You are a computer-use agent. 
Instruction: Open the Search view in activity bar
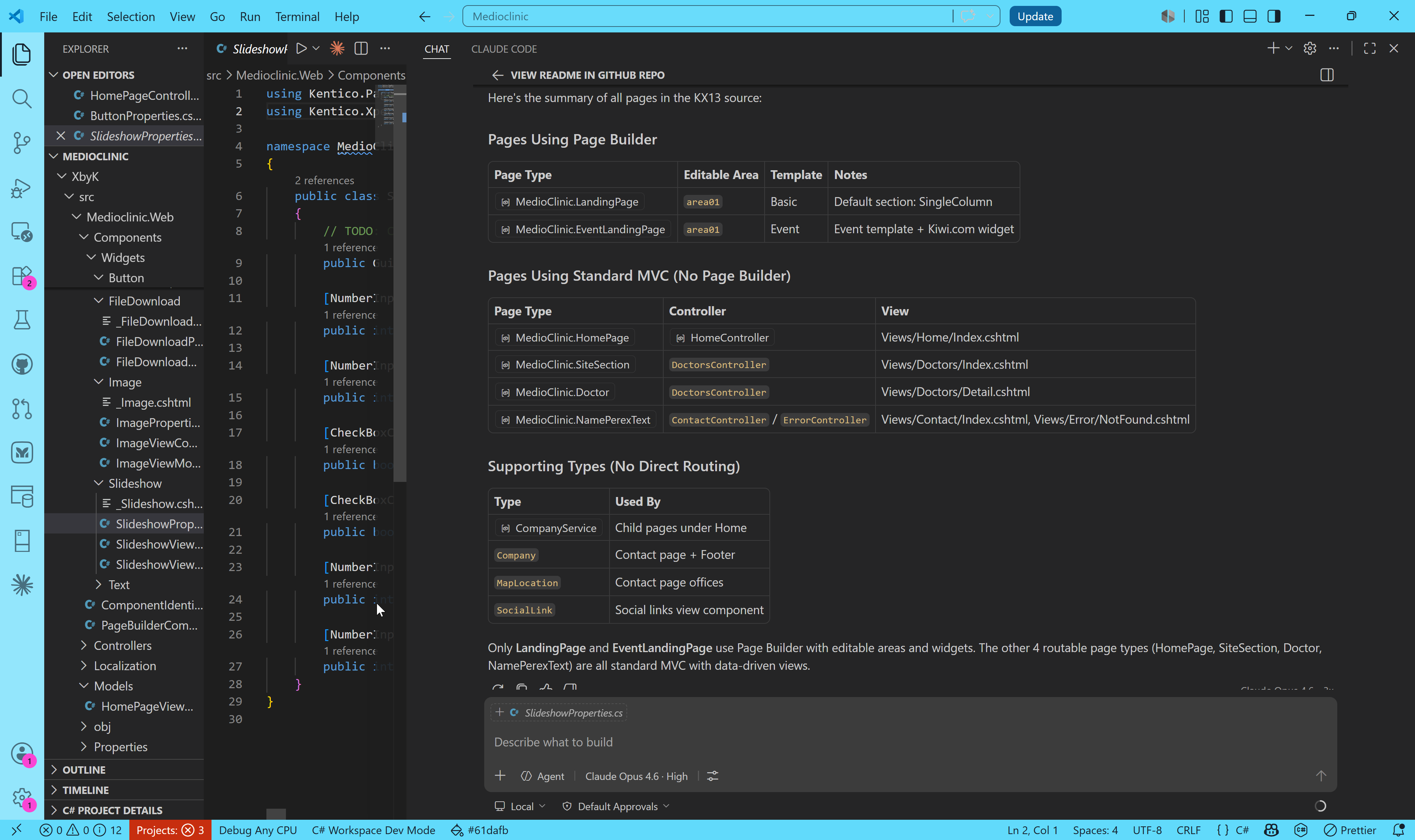[x=21, y=99]
